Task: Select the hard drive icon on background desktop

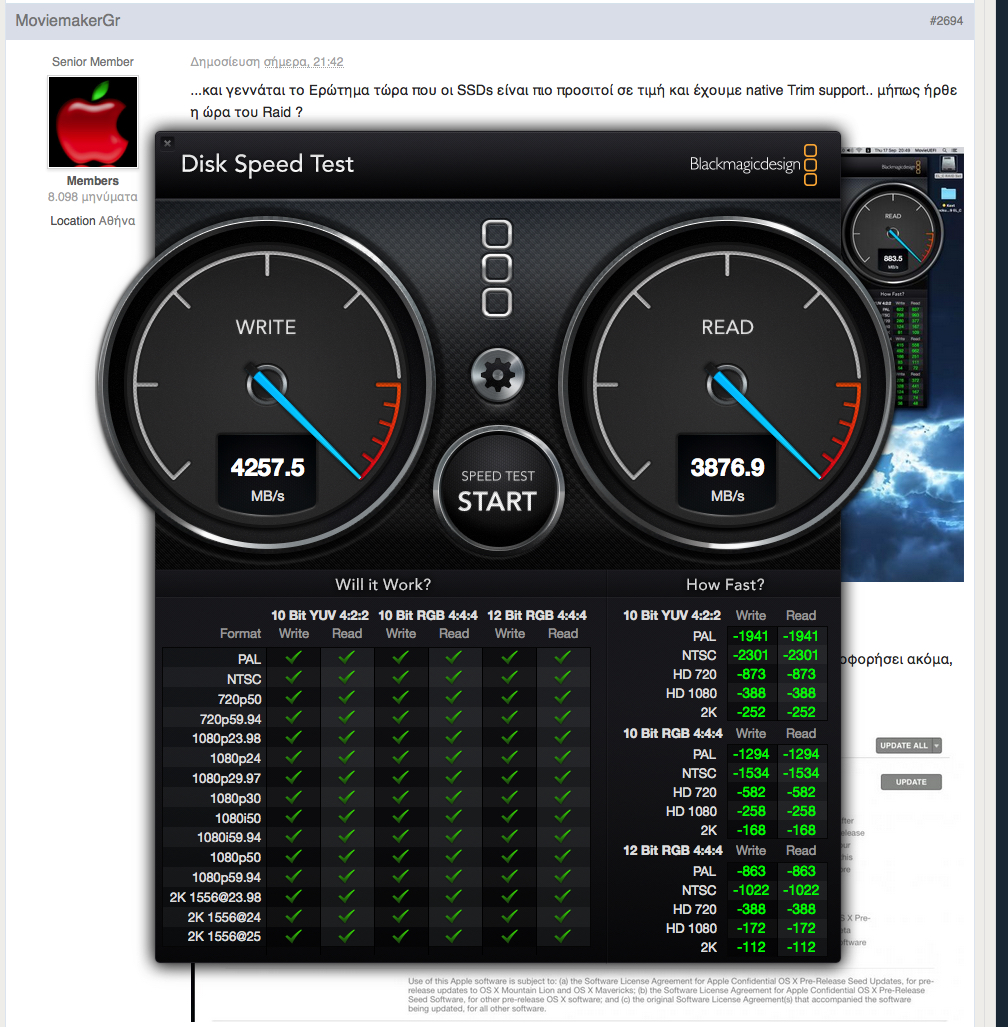Action: [948, 164]
